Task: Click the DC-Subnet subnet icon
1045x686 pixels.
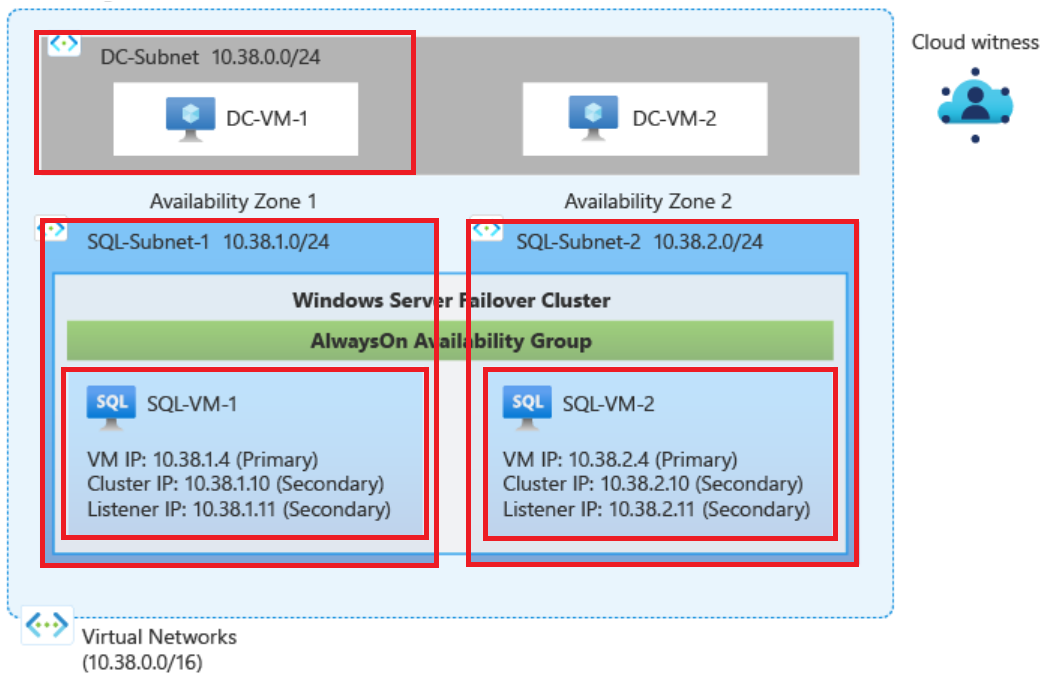Action: 65,45
